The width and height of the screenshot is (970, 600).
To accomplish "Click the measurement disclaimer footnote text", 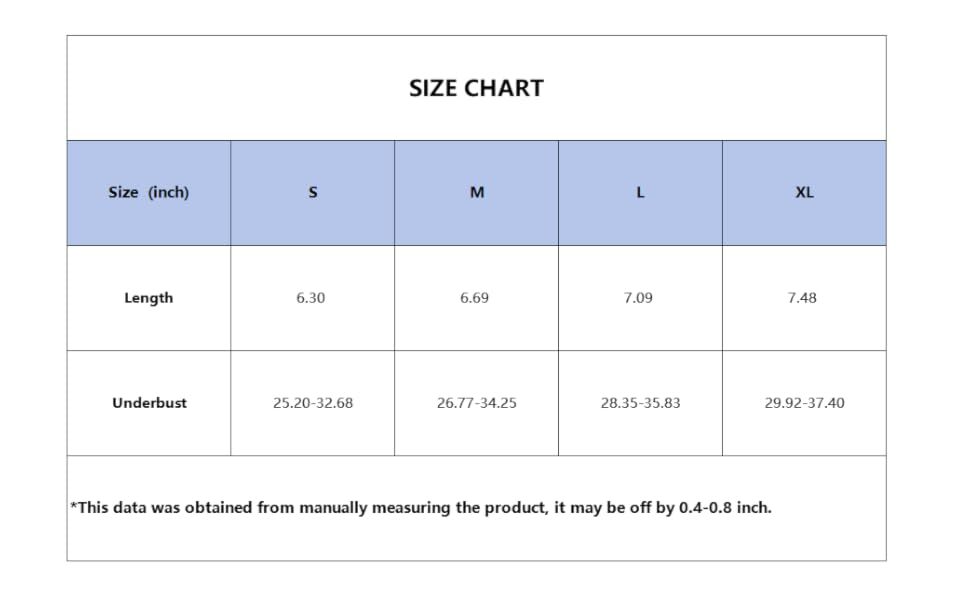I will point(421,508).
